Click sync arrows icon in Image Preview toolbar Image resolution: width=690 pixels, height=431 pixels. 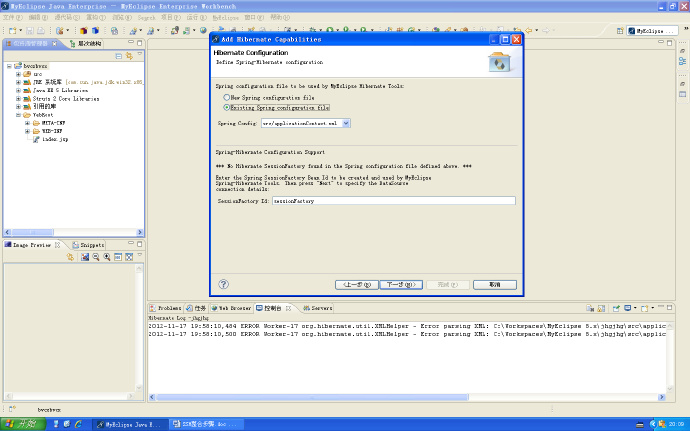click(70, 257)
